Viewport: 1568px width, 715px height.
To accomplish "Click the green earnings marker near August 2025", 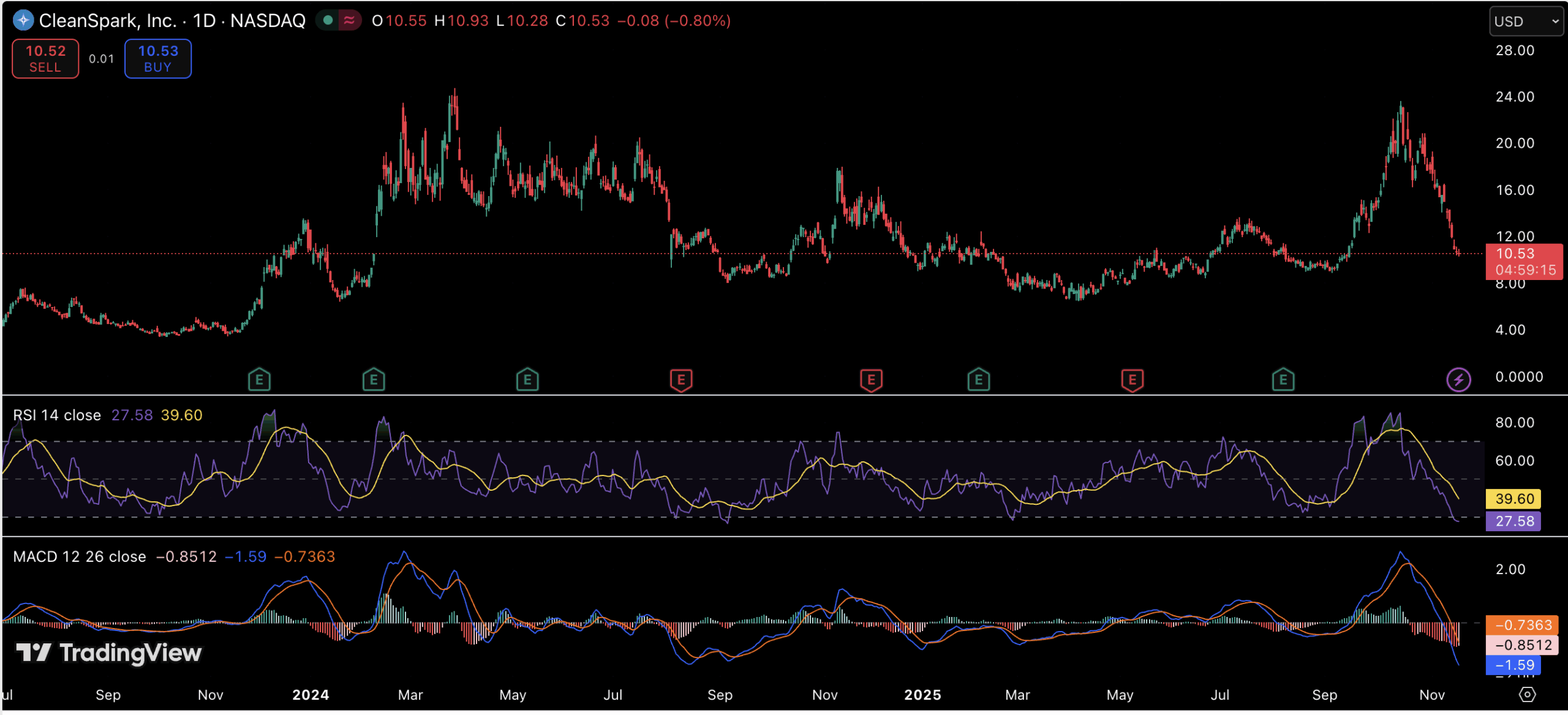I will [1283, 380].
